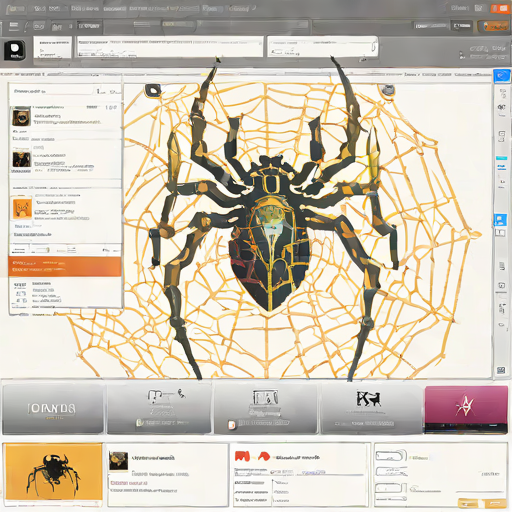Click the small spider avatar in bottom card
This screenshot has height=512, width=512.
[x=118, y=461]
